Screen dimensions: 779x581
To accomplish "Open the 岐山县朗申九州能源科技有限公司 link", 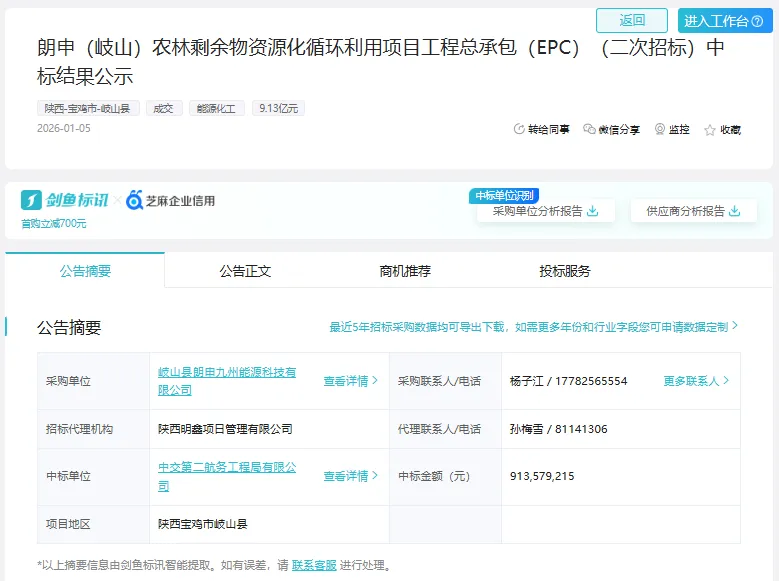I will coord(227,380).
